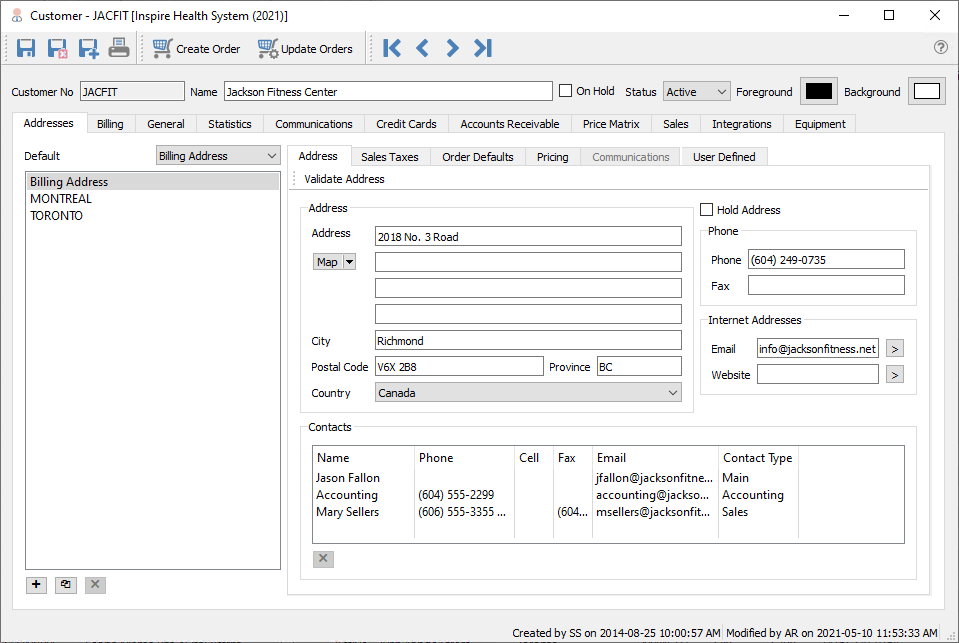Screen dimensions: 959x643
Task: Click the Print icon in toolbar
Action: click(x=119, y=48)
